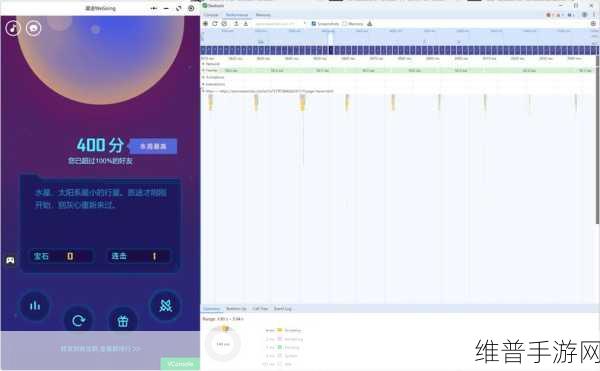Click the Scripting legend yellow swatch
This screenshot has width=600, height=371.
[280, 330]
